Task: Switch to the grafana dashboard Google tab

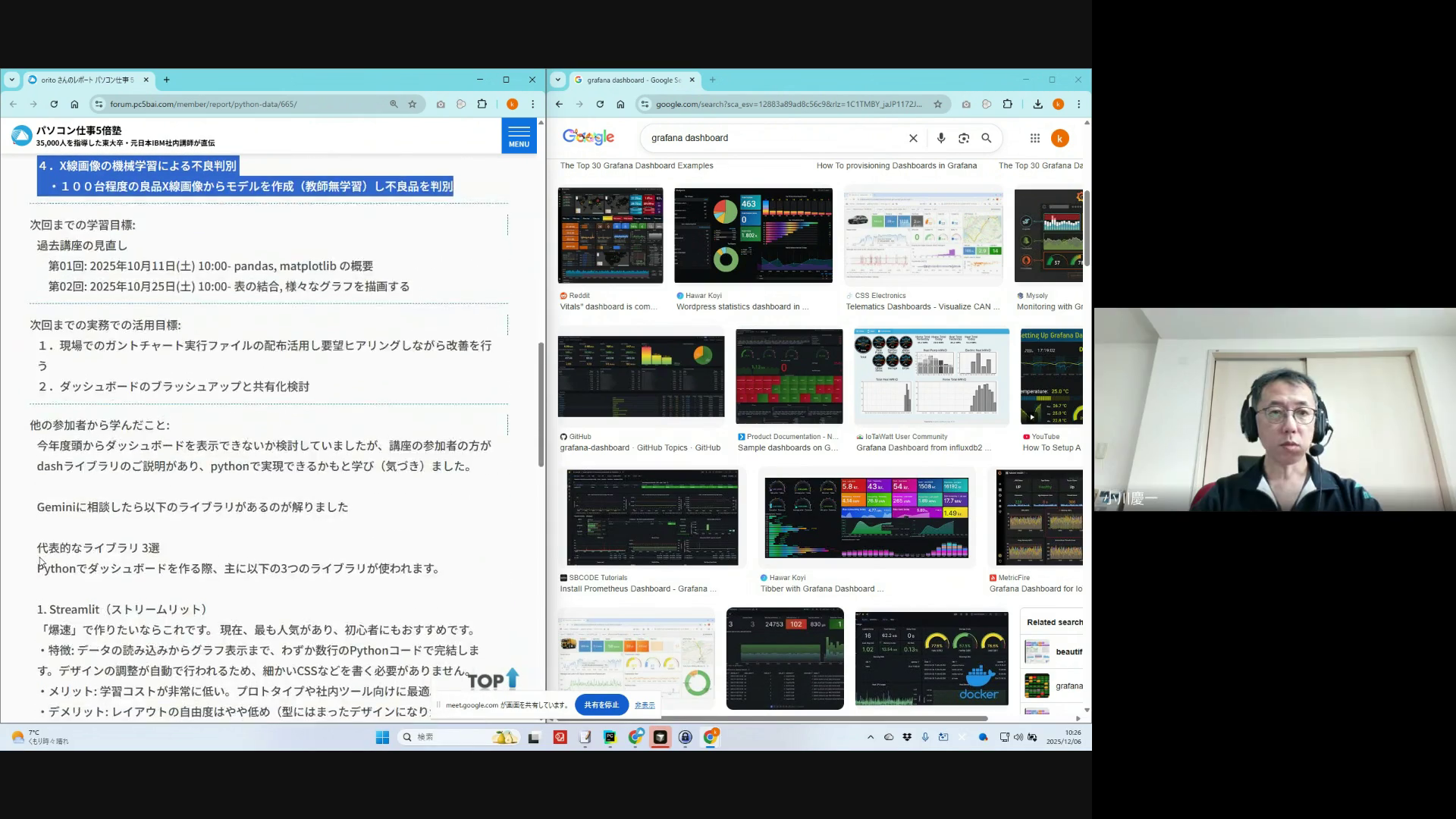Action: [629, 80]
